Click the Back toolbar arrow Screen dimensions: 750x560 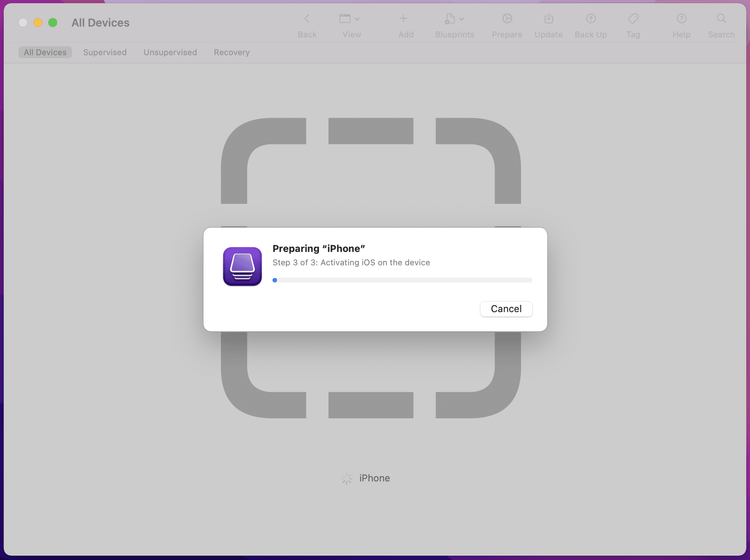307,19
